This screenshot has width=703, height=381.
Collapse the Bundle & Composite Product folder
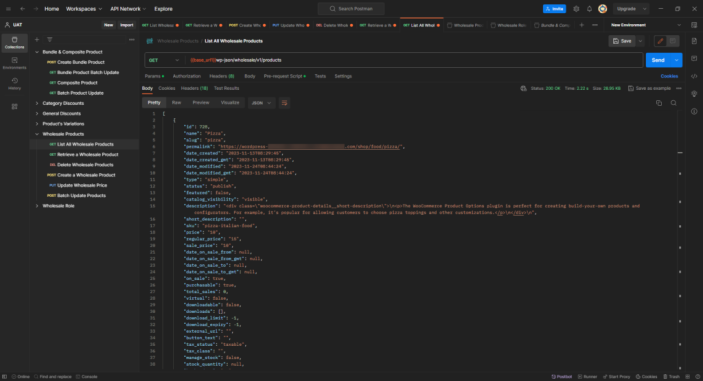[x=37, y=52]
